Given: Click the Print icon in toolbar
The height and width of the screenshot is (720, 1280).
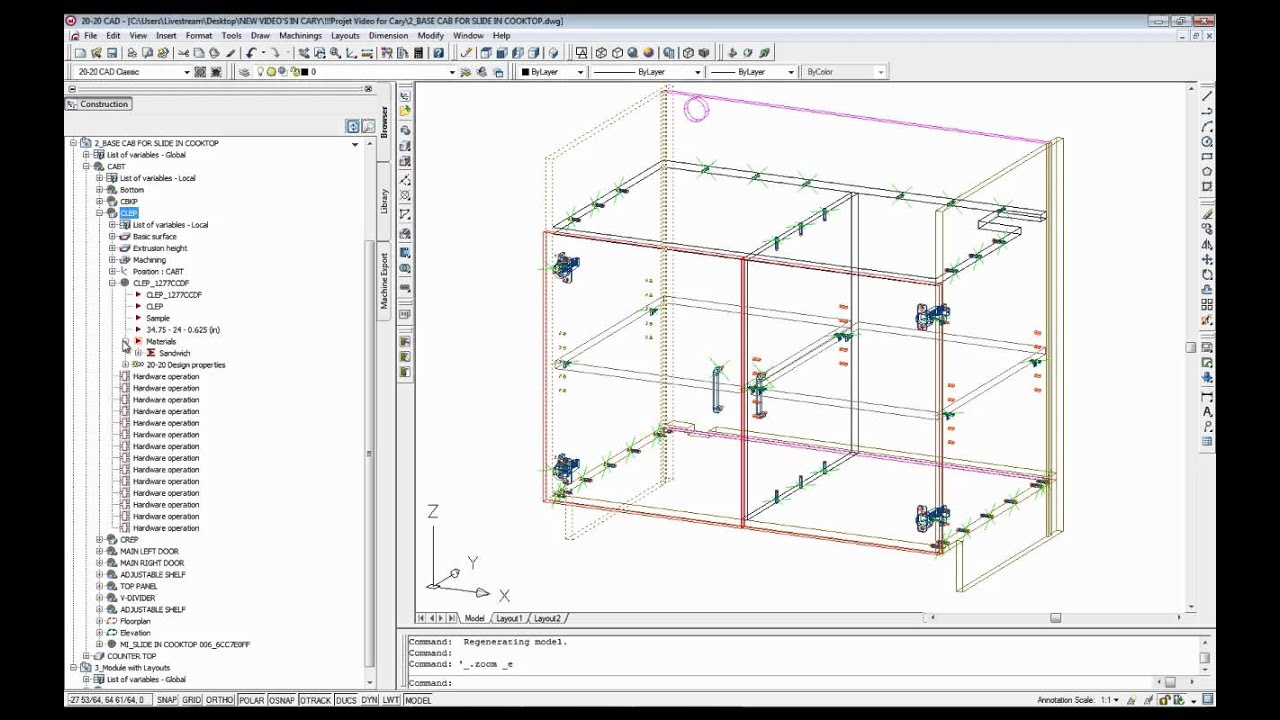Looking at the screenshot, I should 132,53.
